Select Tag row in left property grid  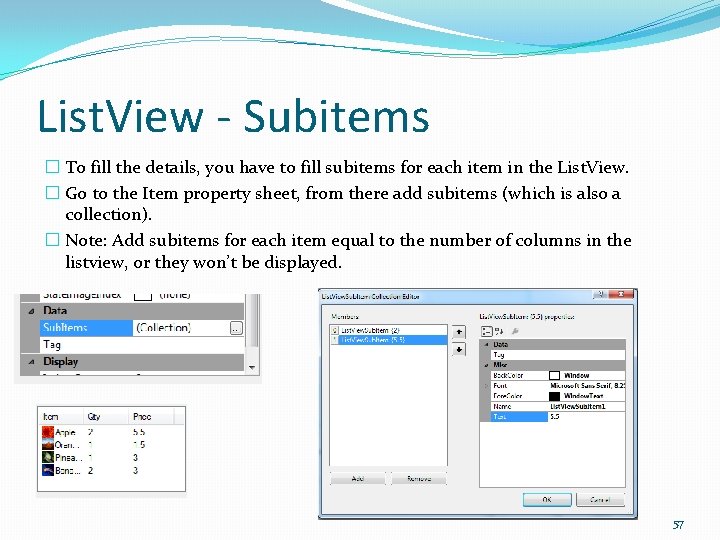pyautogui.click(x=141, y=345)
